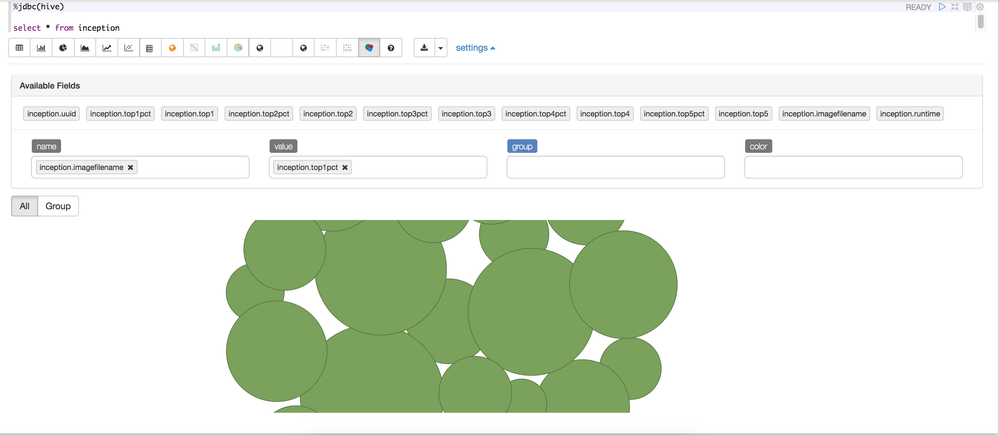The width and height of the screenshot is (999, 436).
Task: Click the empty color field box
Action: tap(853, 168)
